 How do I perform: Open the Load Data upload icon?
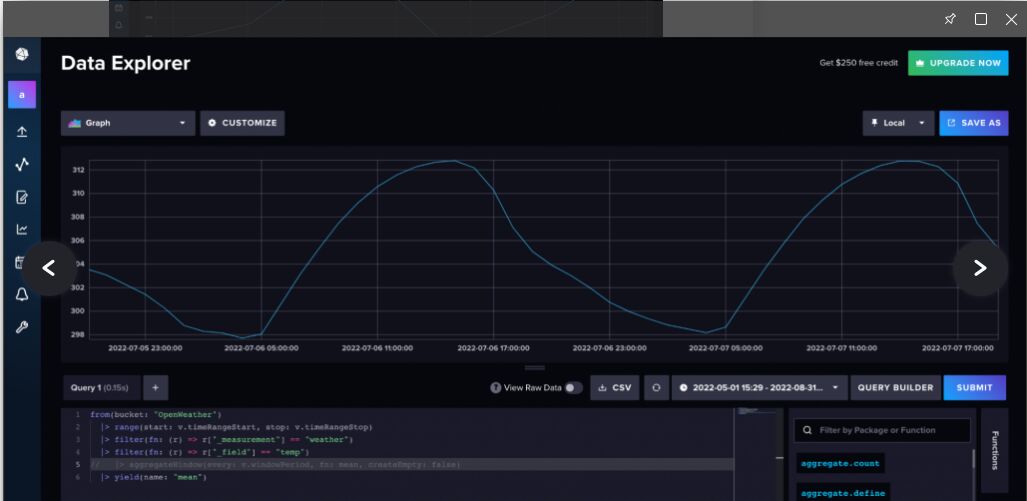(x=22, y=132)
